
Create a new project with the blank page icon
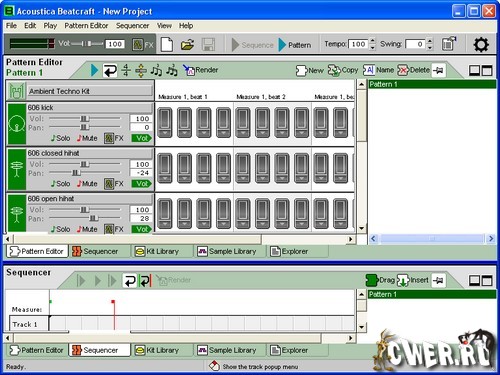pyautogui.click(x=167, y=44)
